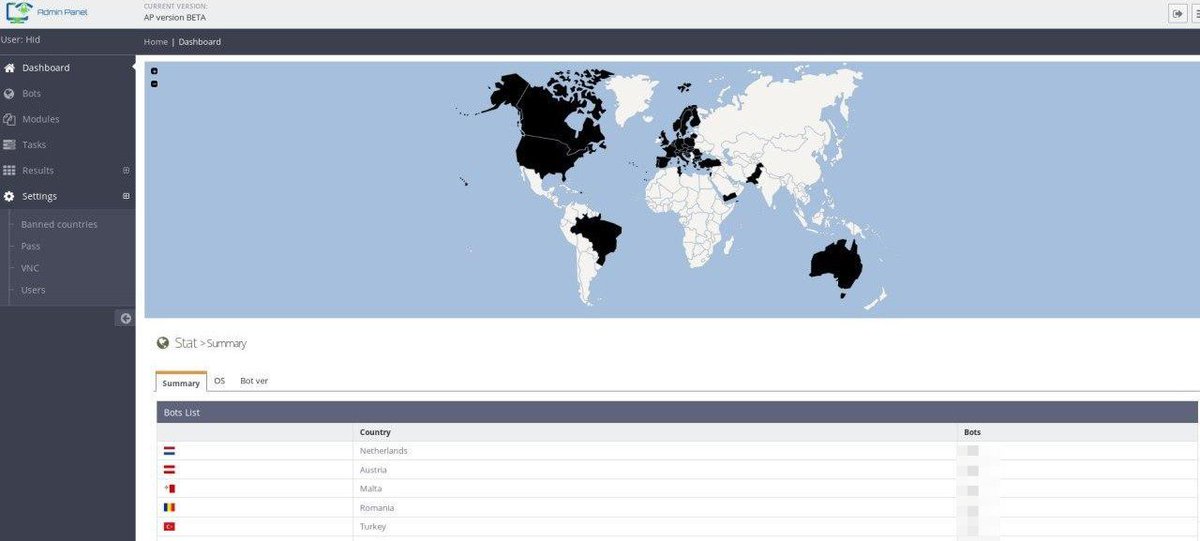Collapse the sidebar with arrow button

pos(125,318)
